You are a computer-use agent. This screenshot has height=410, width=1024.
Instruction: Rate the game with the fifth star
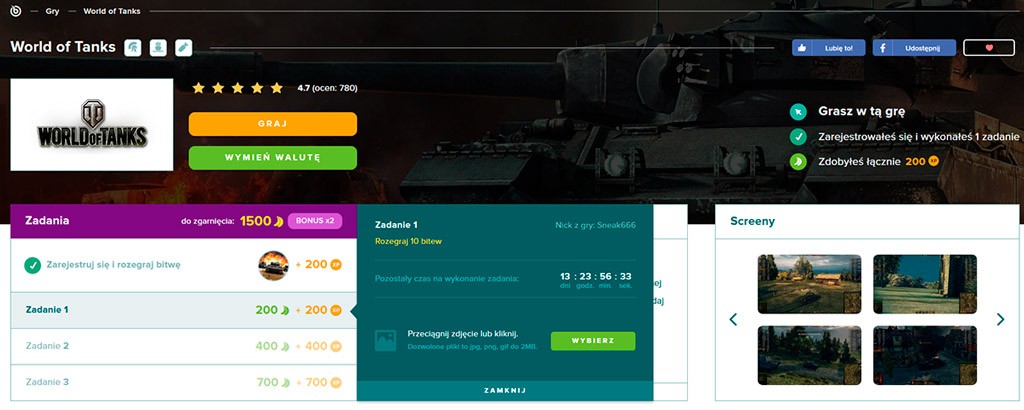pos(277,87)
